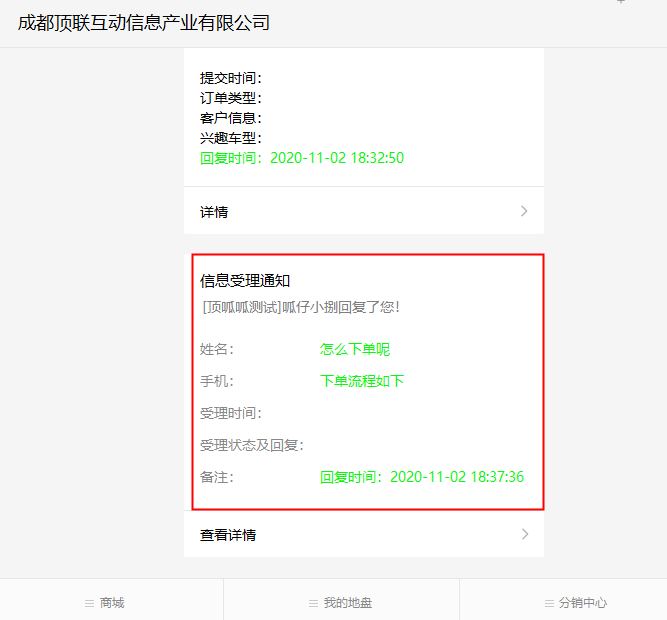Click the 信息受理通知 card title

[245, 281]
